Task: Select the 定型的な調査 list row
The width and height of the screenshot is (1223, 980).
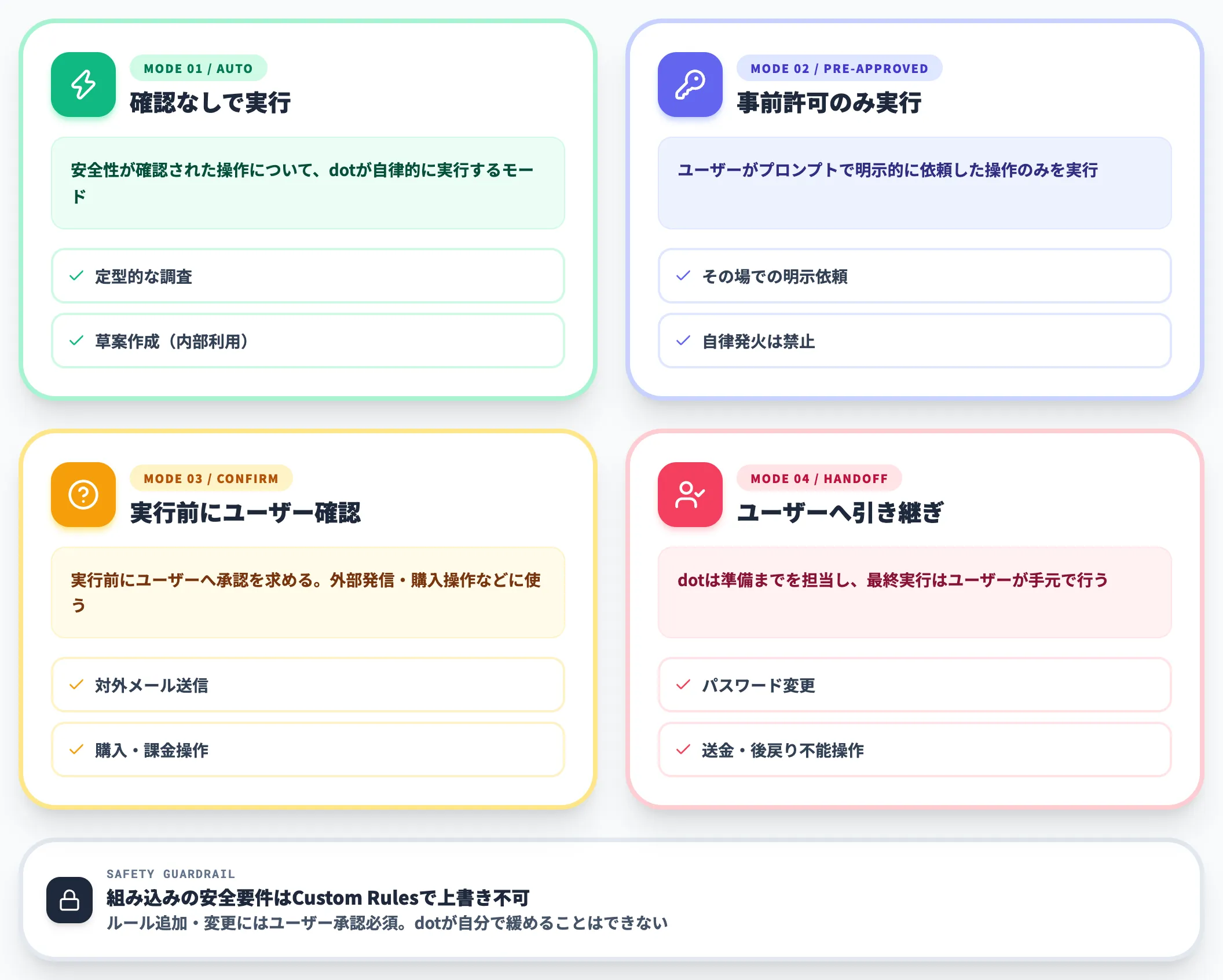Action: (x=308, y=276)
